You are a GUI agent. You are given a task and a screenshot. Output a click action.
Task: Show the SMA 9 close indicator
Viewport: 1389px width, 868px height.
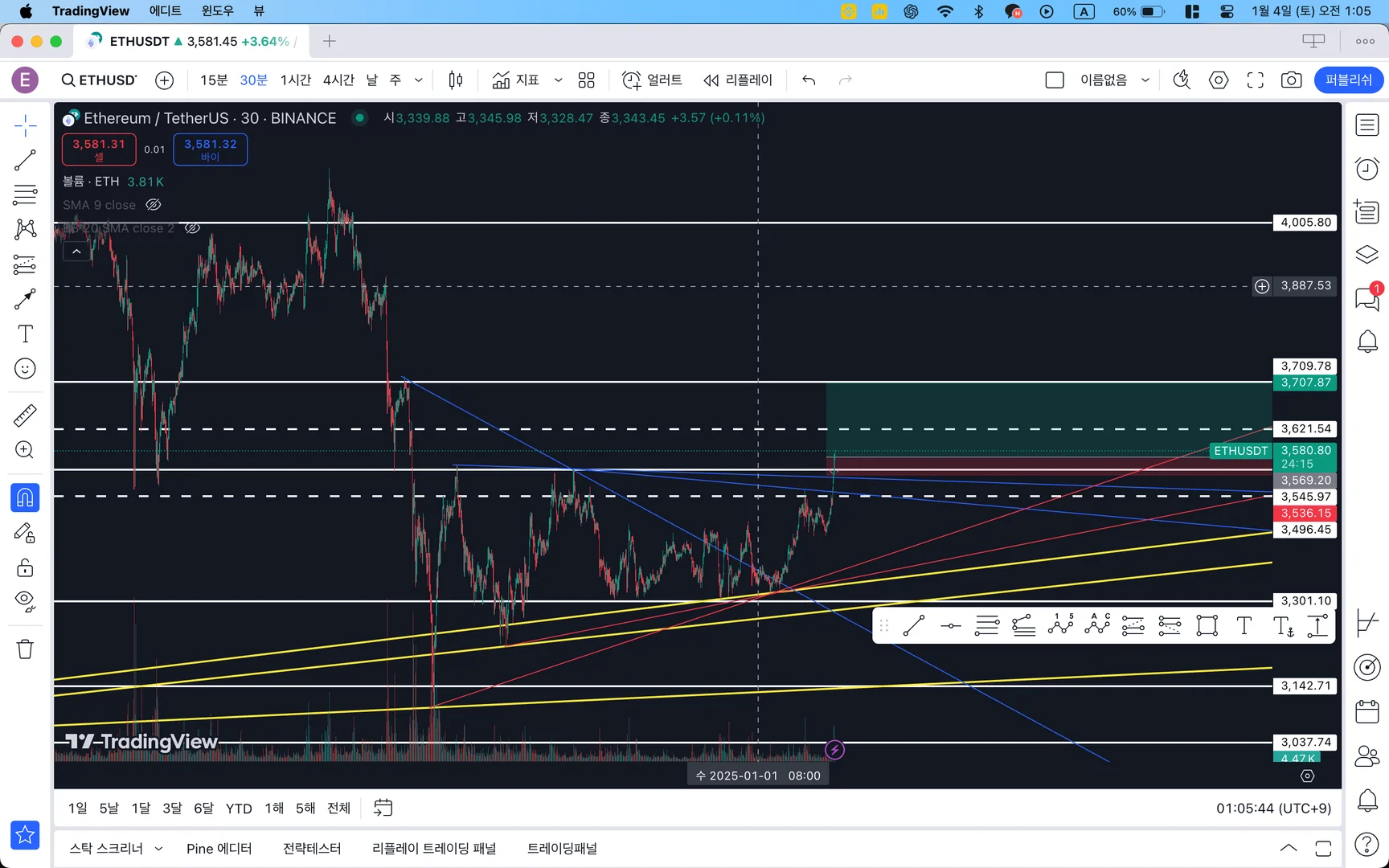(153, 205)
